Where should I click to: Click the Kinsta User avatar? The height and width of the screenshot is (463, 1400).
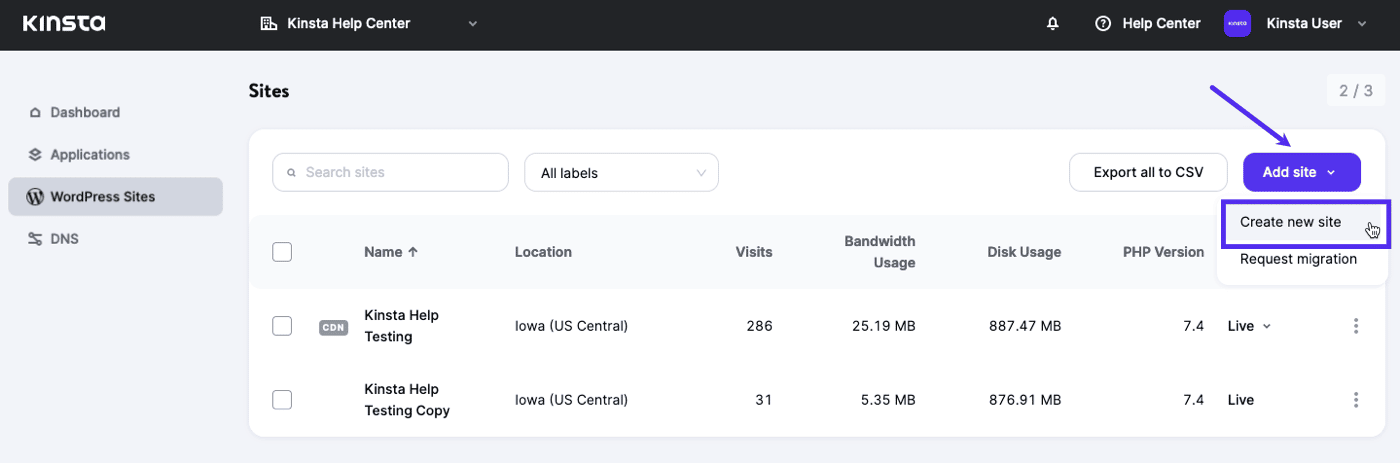pyautogui.click(x=1237, y=24)
